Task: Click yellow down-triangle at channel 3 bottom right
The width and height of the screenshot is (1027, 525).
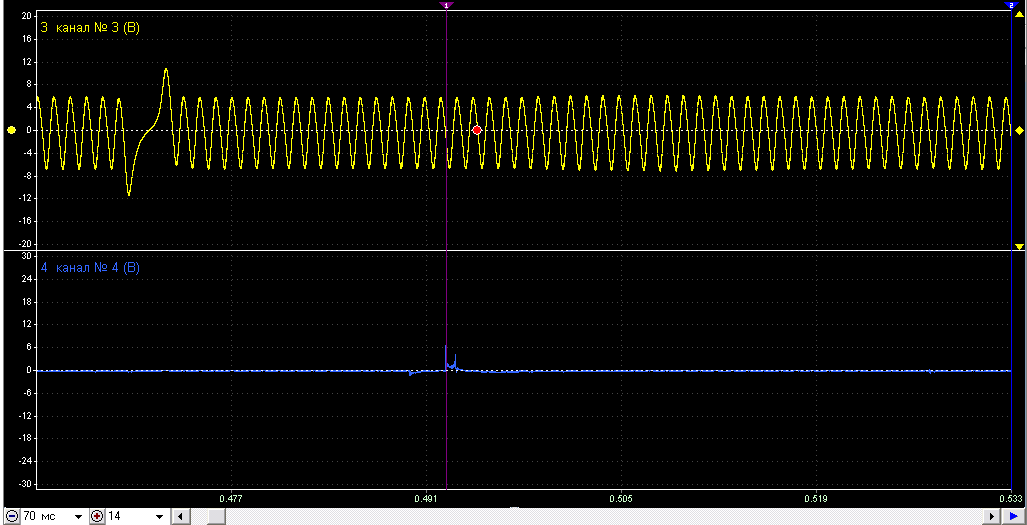Action: (1019, 246)
